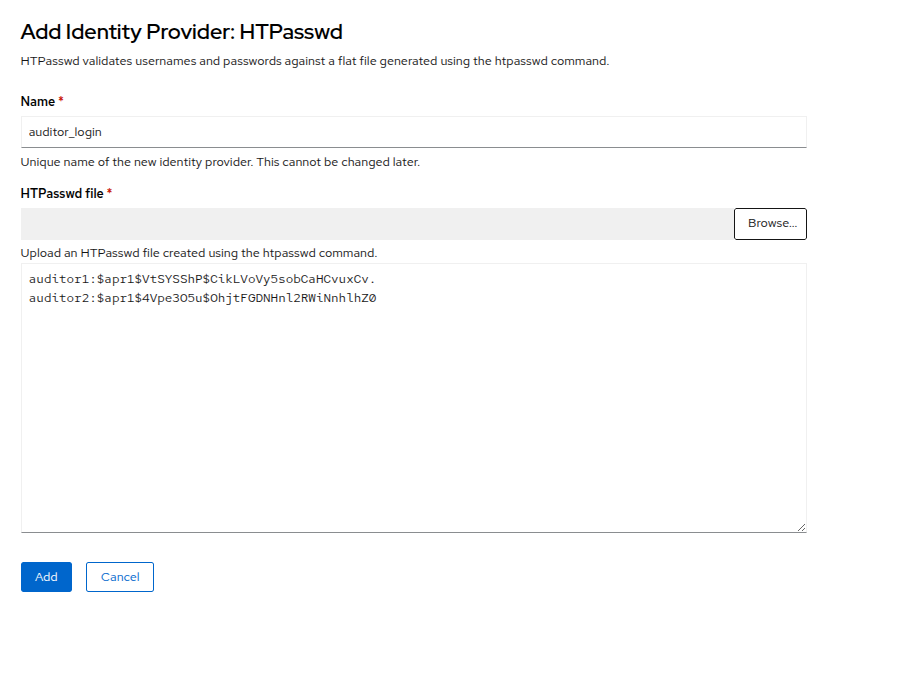899x676 pixels.
Task: Focus the Name field containing auditor_login
Action: [x=413, y=132]
